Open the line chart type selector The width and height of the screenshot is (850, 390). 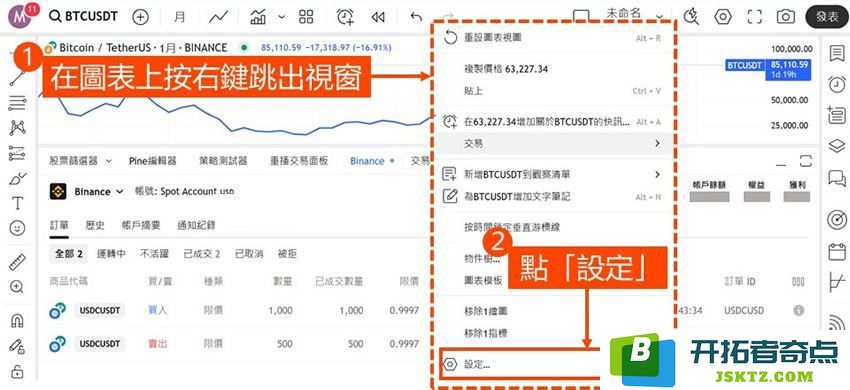pyautogui.click(x=218, y=17)
